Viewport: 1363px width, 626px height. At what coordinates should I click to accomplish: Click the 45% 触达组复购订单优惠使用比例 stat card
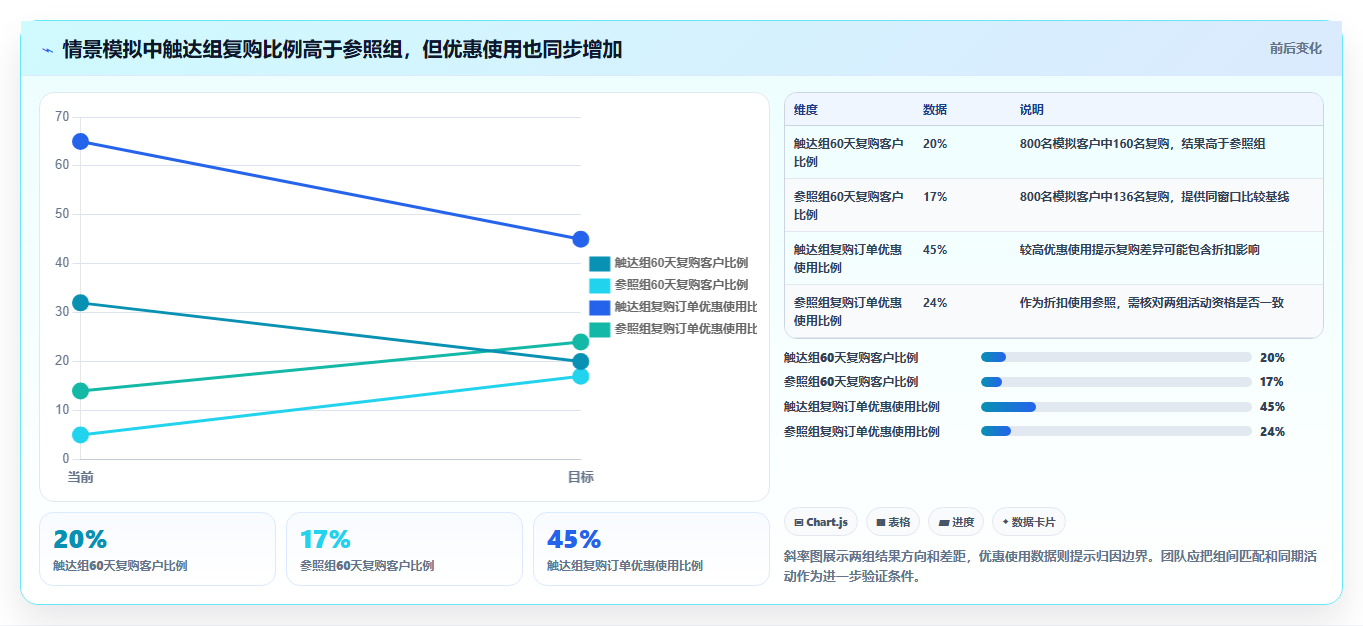tap(651, 549)
